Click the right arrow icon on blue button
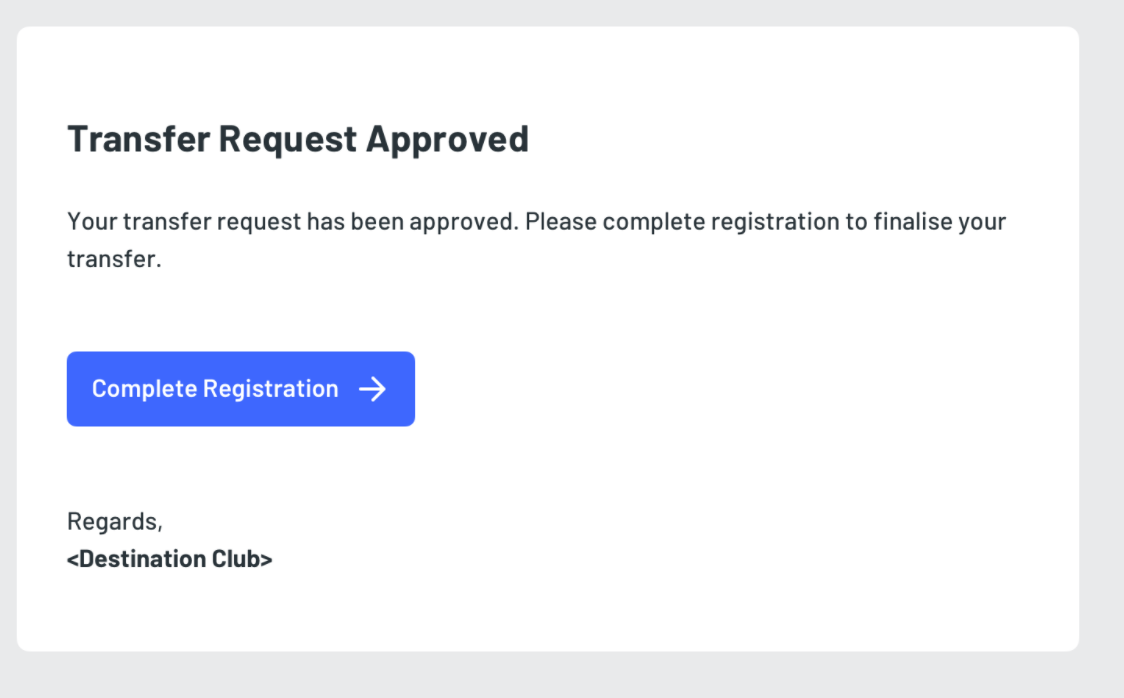 [372, 389]
